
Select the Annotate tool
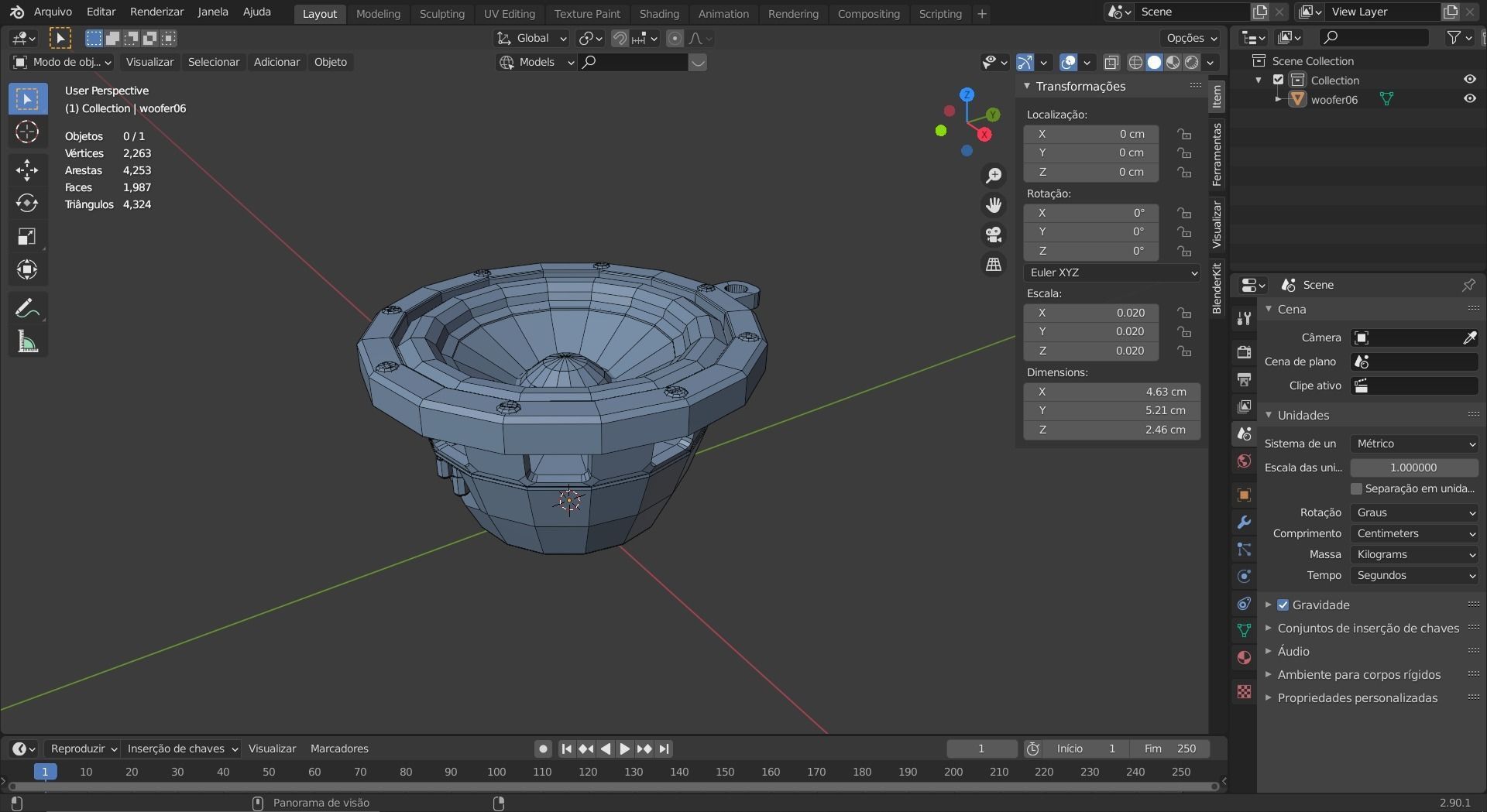tap(27, 308)
